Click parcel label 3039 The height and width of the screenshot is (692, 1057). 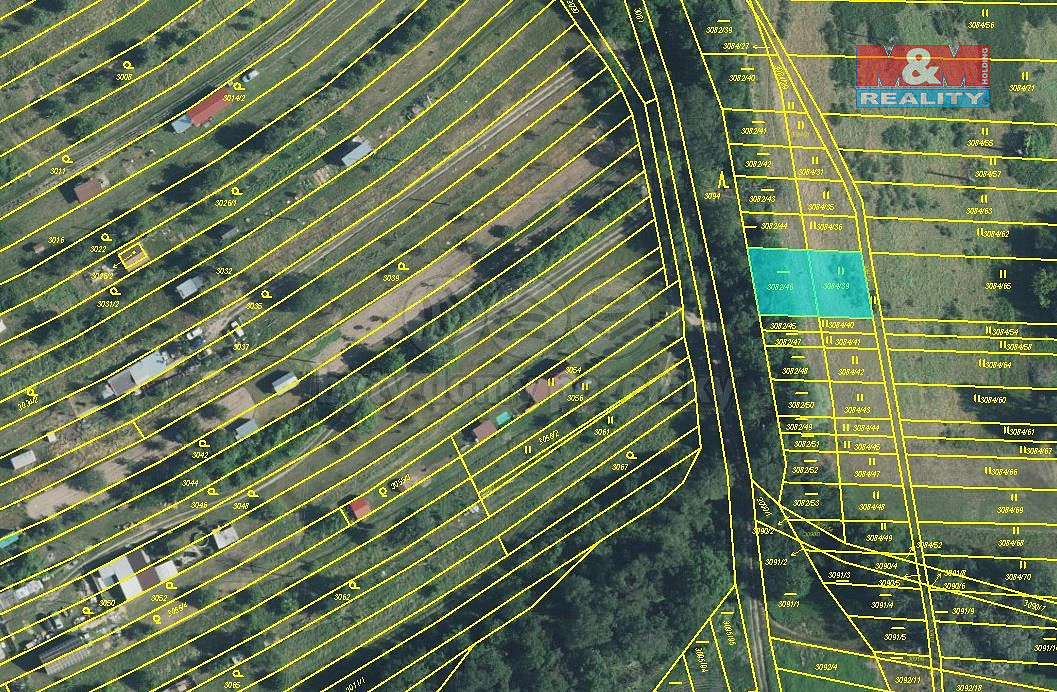tap(391, 278)
